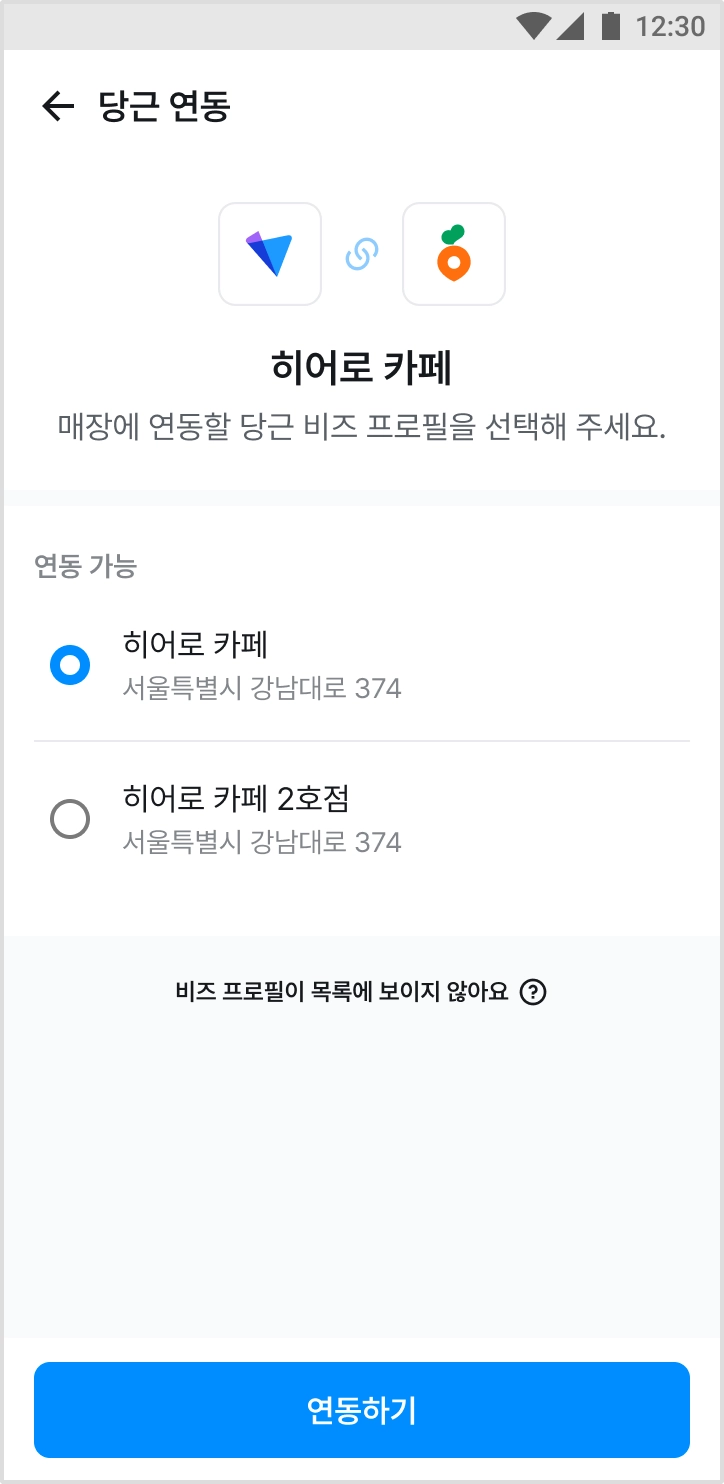Choose the 히어로 카페 2호점 profile name
Image resolution: width=724 pixels, height=1484 pixels.
[x=236, y=799]
